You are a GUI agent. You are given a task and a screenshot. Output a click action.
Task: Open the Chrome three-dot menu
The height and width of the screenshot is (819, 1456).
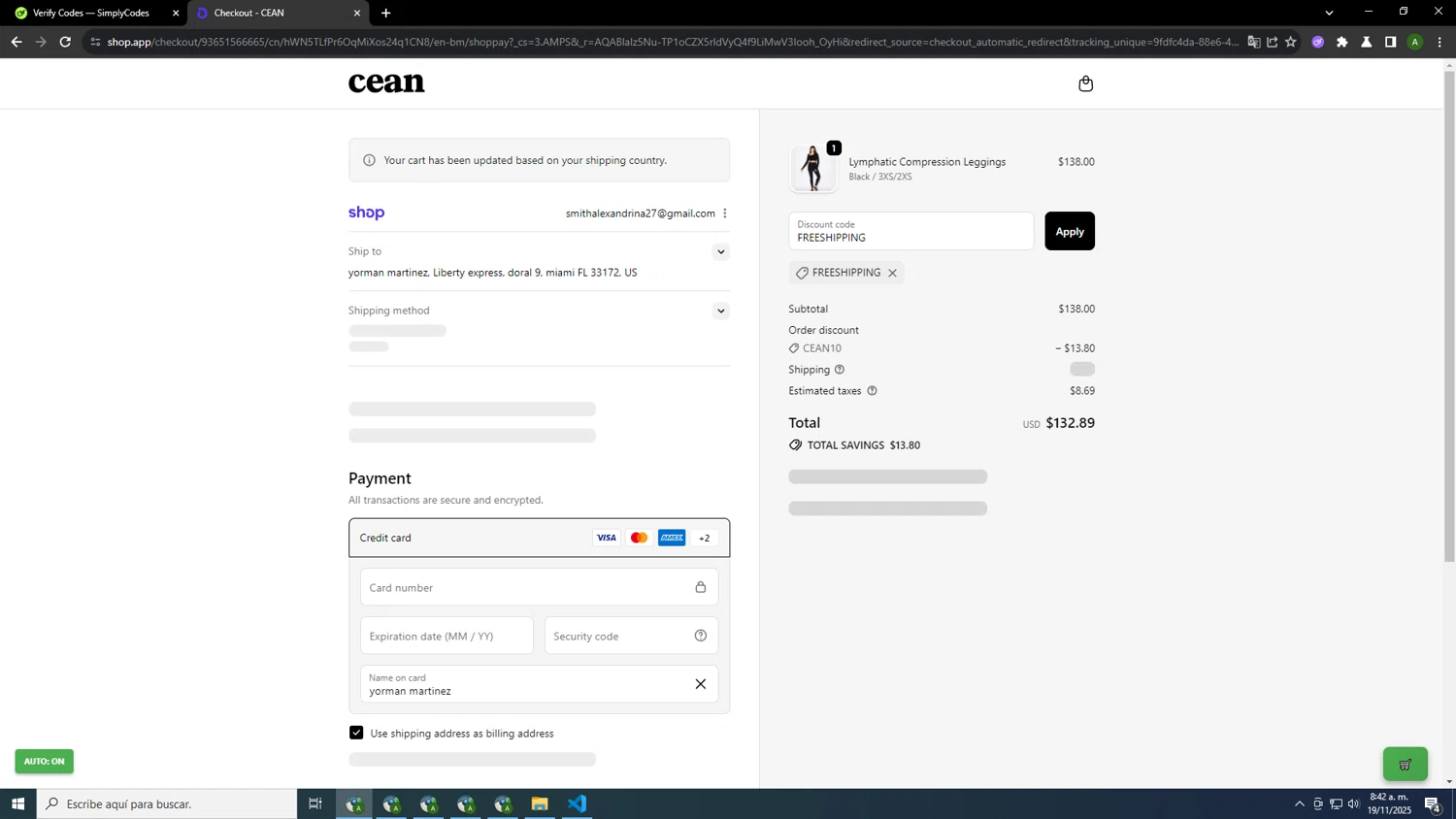click(x=1439, y=42)
